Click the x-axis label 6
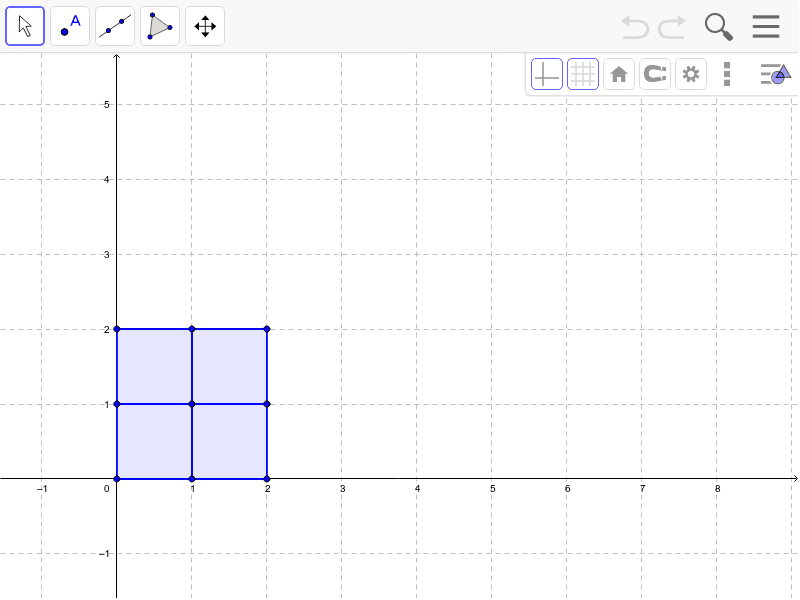 567,489
